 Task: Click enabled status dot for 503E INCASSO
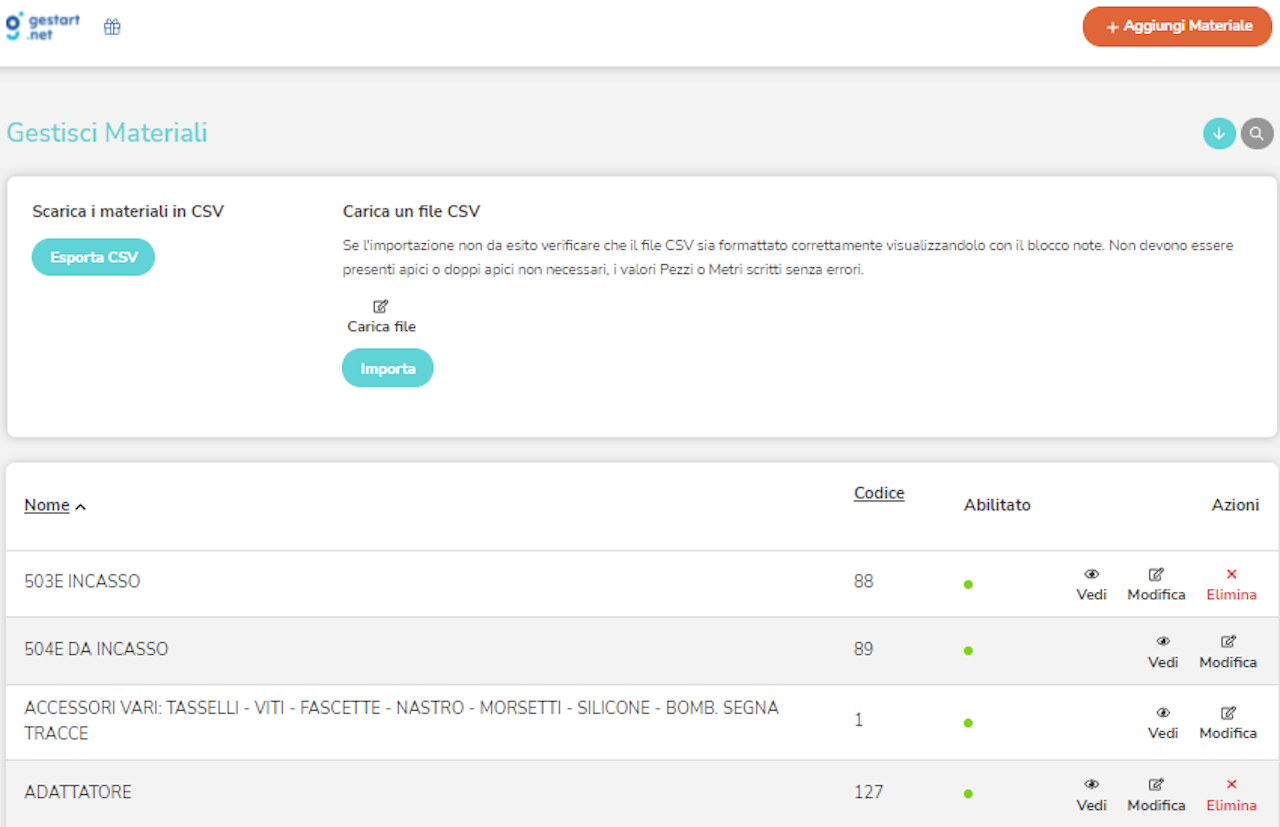click(968, 584)
